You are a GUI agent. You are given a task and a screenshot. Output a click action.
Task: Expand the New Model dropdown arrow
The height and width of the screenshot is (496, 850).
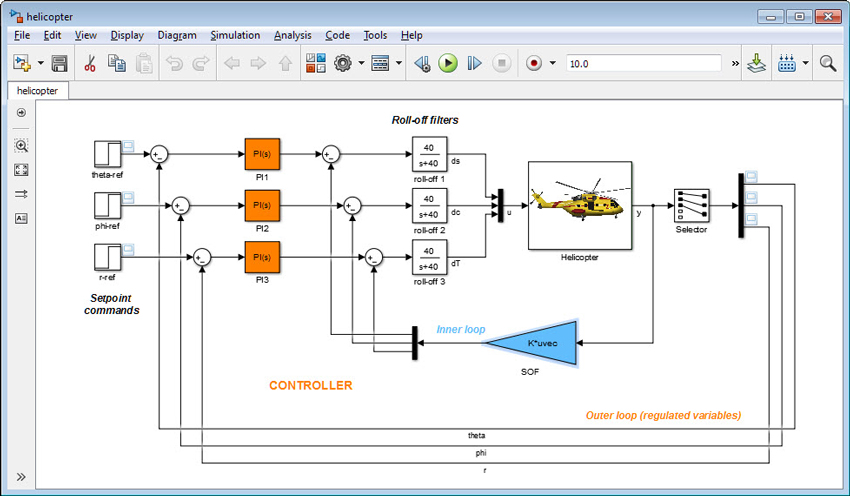pyautogui.click(x=41, y=63)
